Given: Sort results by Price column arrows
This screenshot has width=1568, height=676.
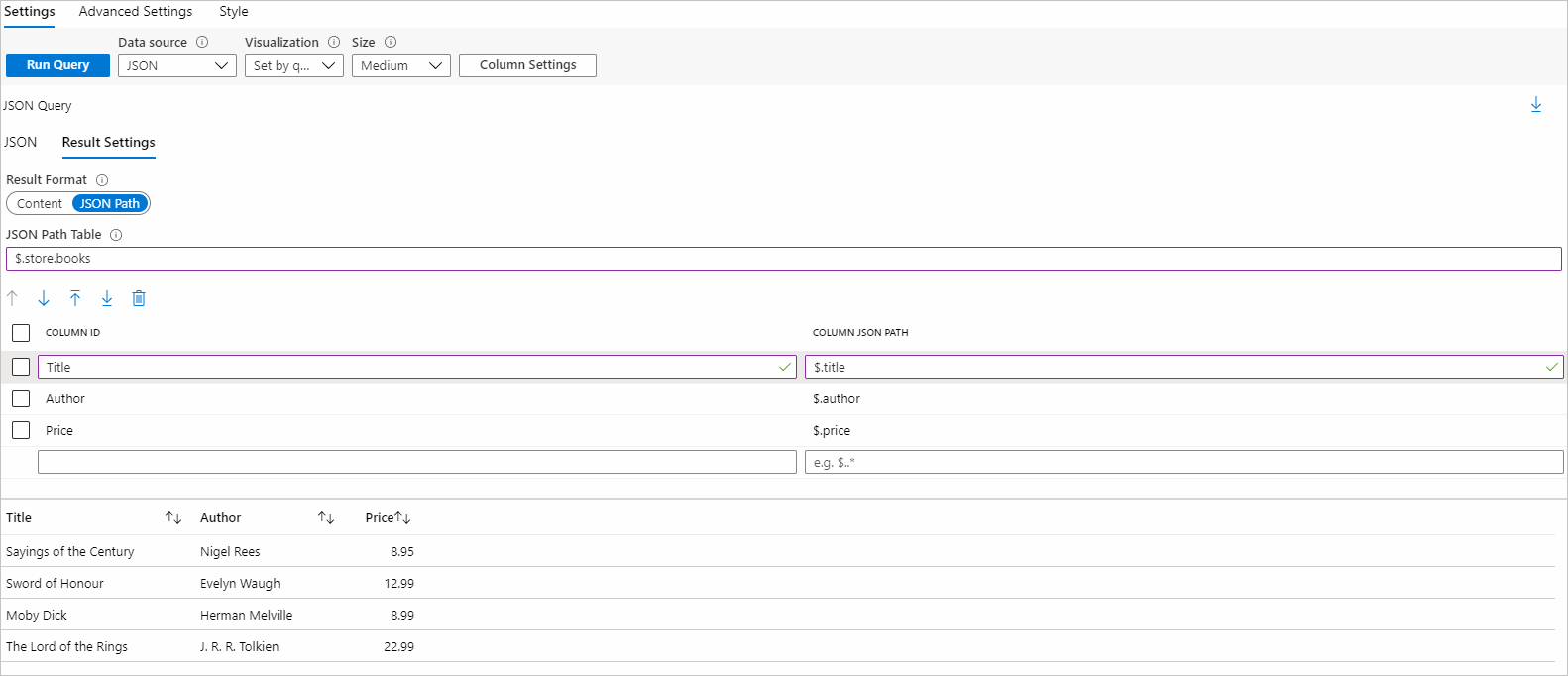Looking at the screenshot, I should pos(402,518).
